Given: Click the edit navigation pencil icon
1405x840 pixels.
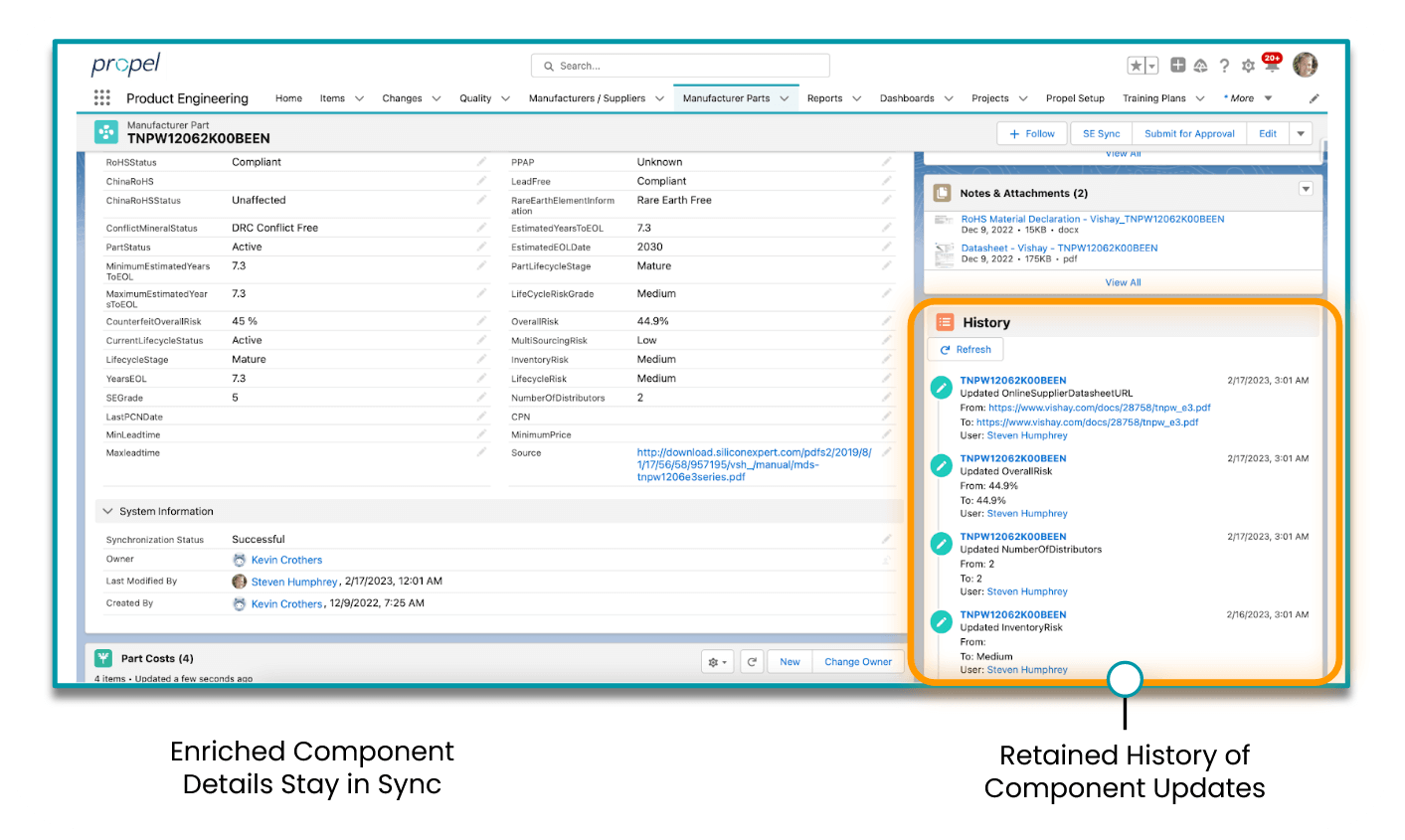Looking at the screenshot, I should (x=1314, y=98).
